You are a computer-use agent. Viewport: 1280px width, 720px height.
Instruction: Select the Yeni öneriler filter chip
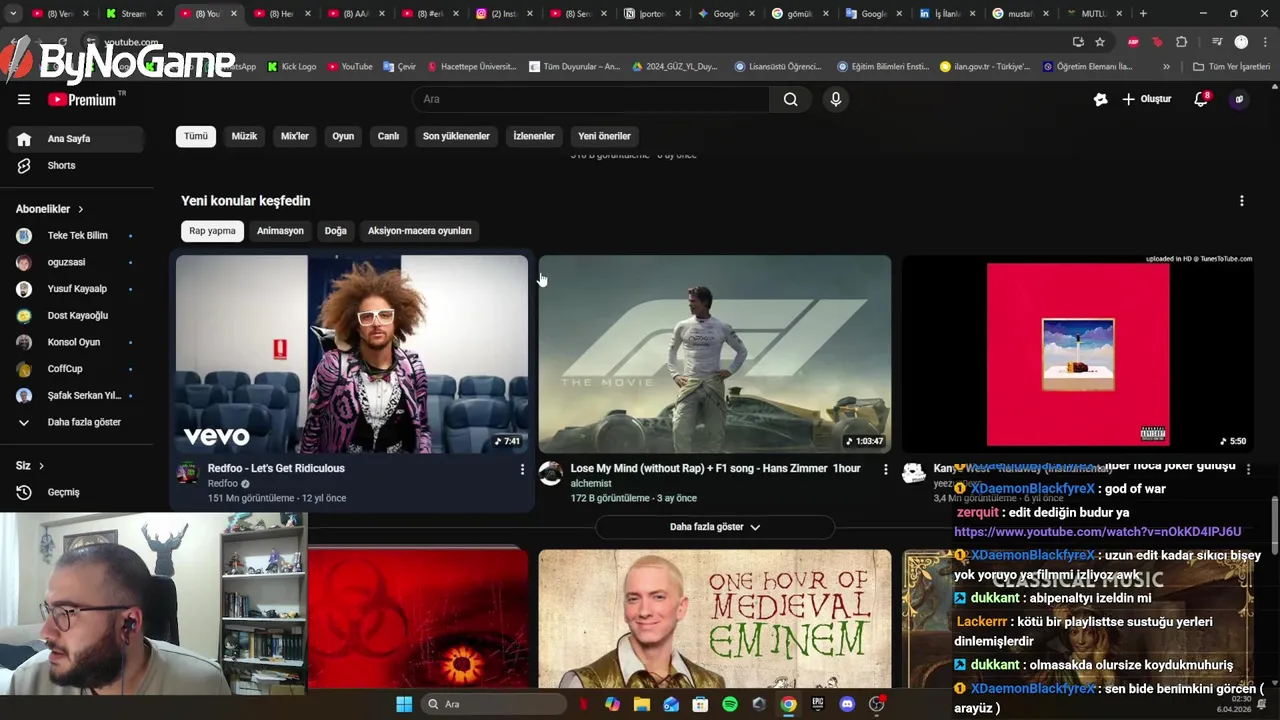[x=604, y=136]
